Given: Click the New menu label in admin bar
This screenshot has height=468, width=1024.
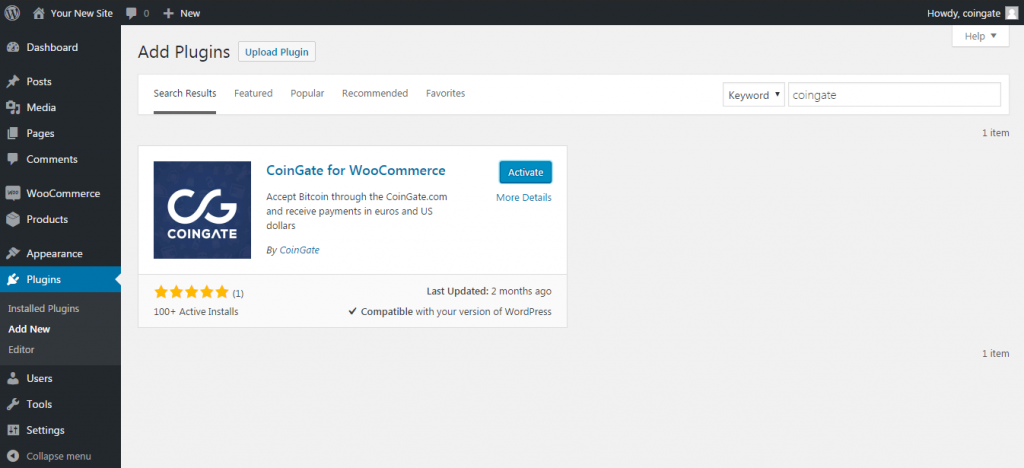Looking at the screenshot, I should coord(190,13).
